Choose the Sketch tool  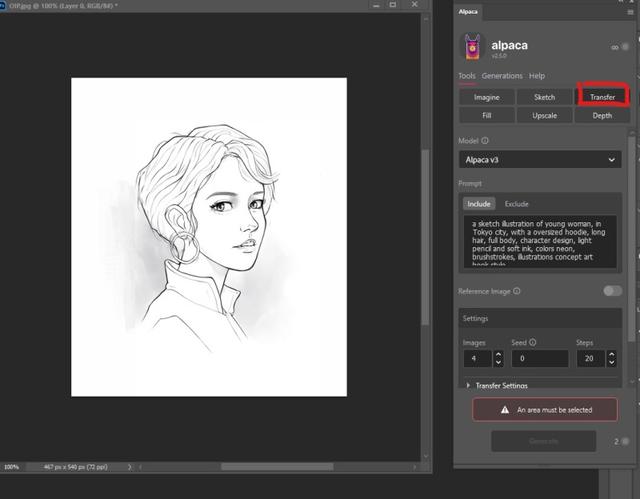pos(544,97)
